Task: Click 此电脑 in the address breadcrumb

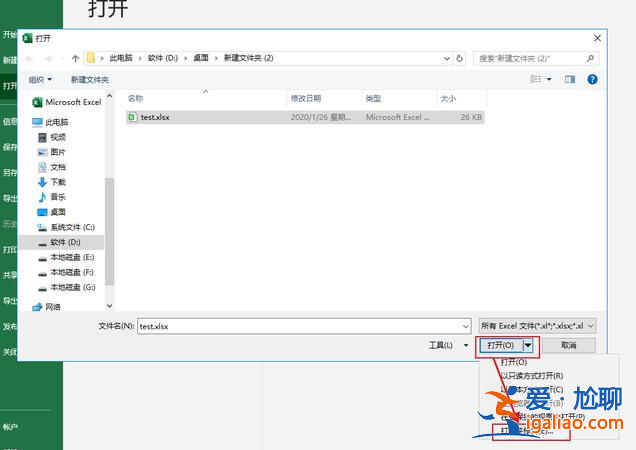Action: (x=121, y=58)
